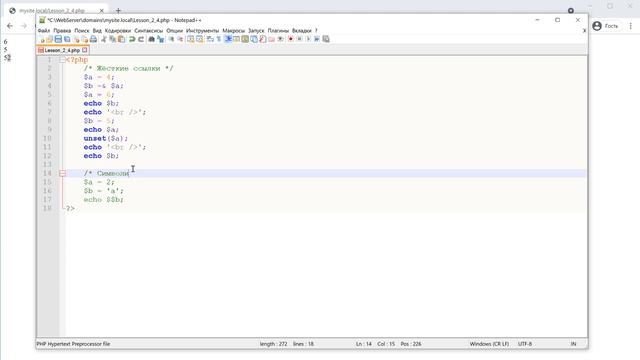Image resolution: width=640 pixels, height=360 pixels.
Task: Open Find with the binoculars icon
Action: [x=151, y=39]
